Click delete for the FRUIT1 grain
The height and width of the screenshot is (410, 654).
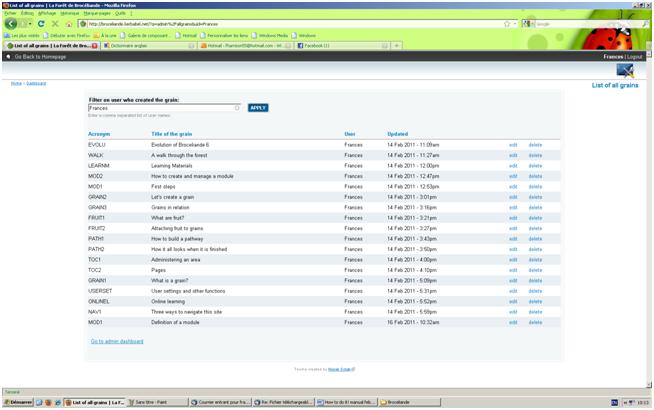pos(535,218)
